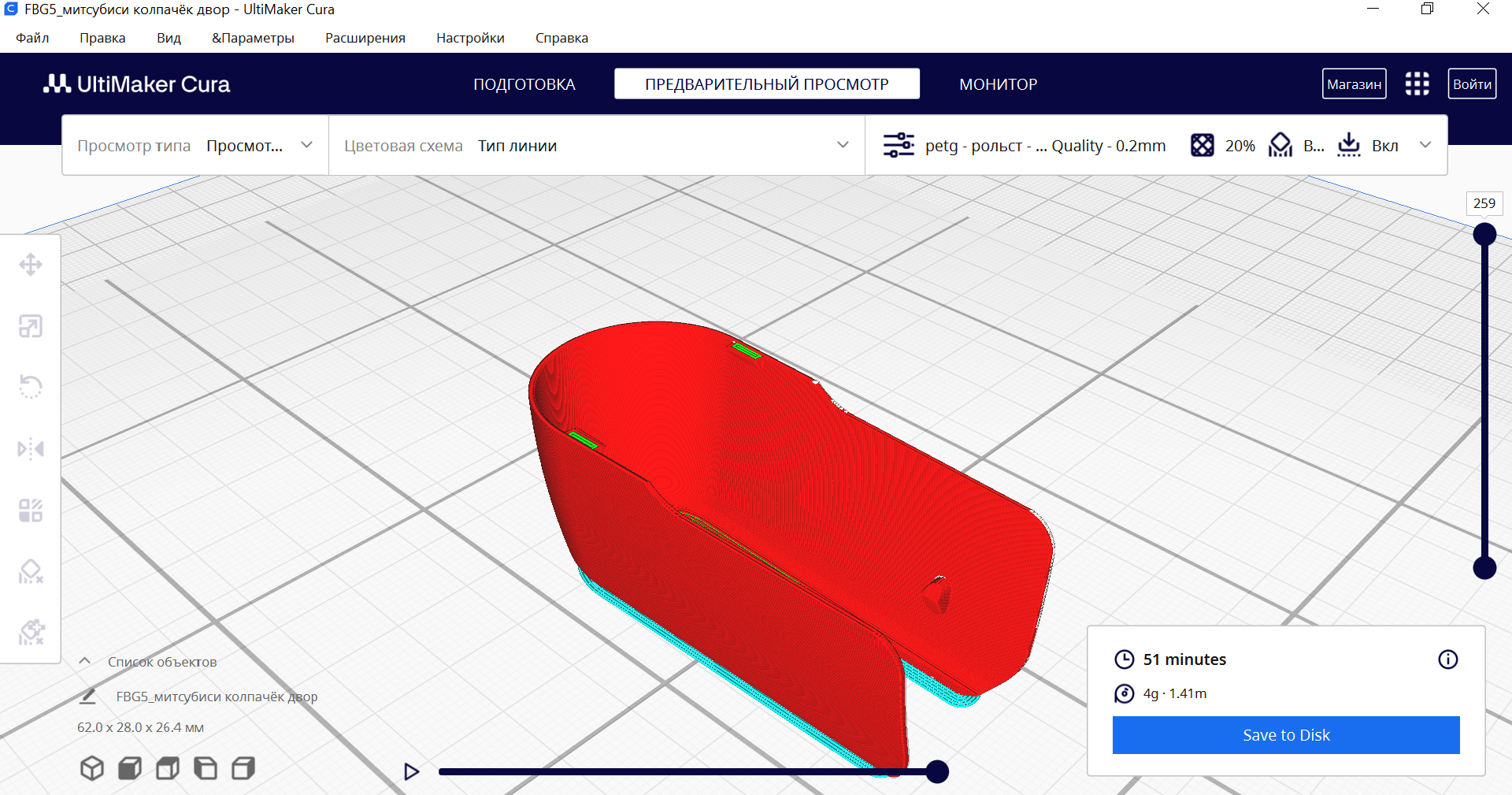Open the view type dropdown

point(195,146)
